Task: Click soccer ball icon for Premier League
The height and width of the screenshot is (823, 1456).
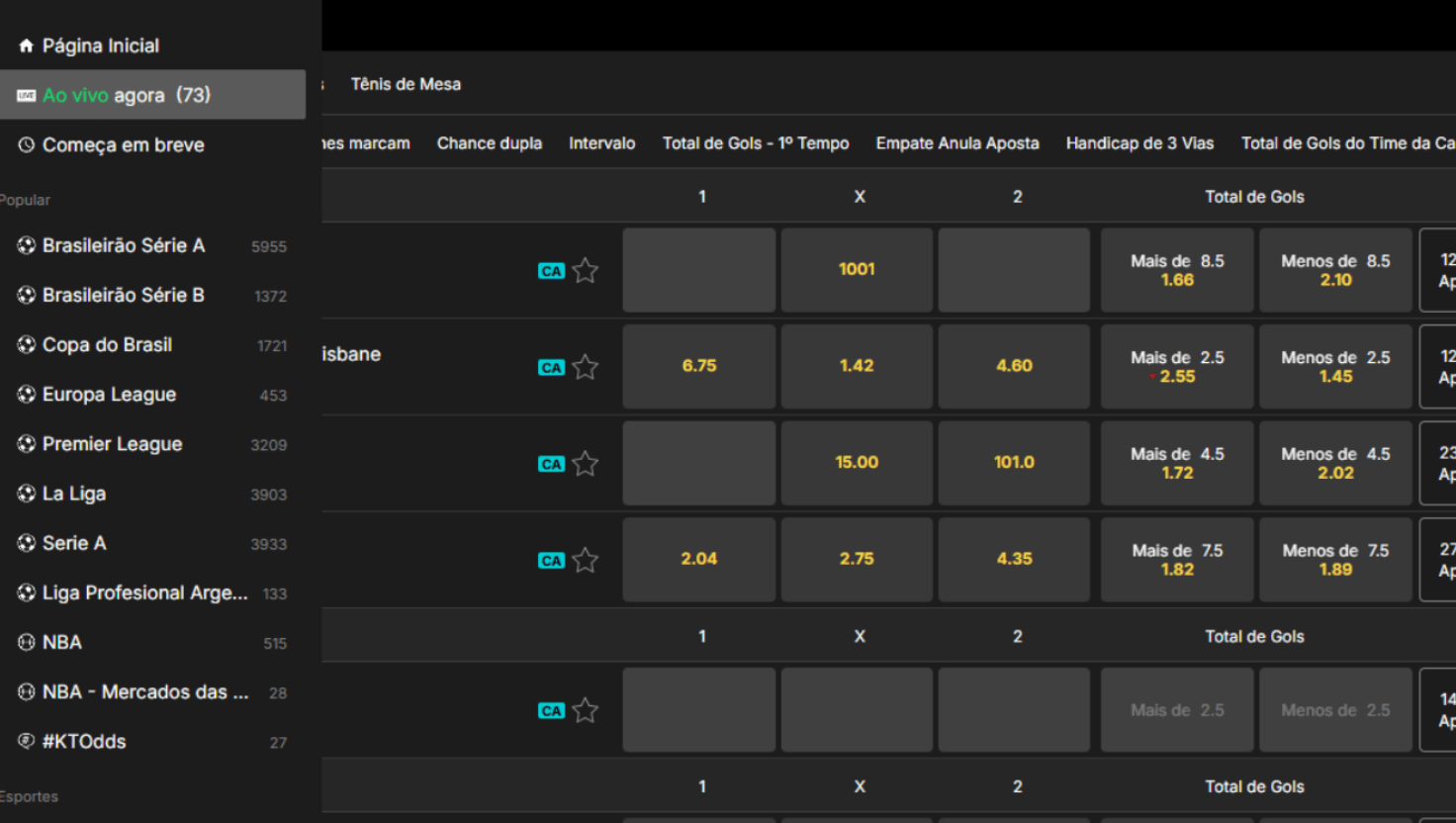Action: pos(27,444)
